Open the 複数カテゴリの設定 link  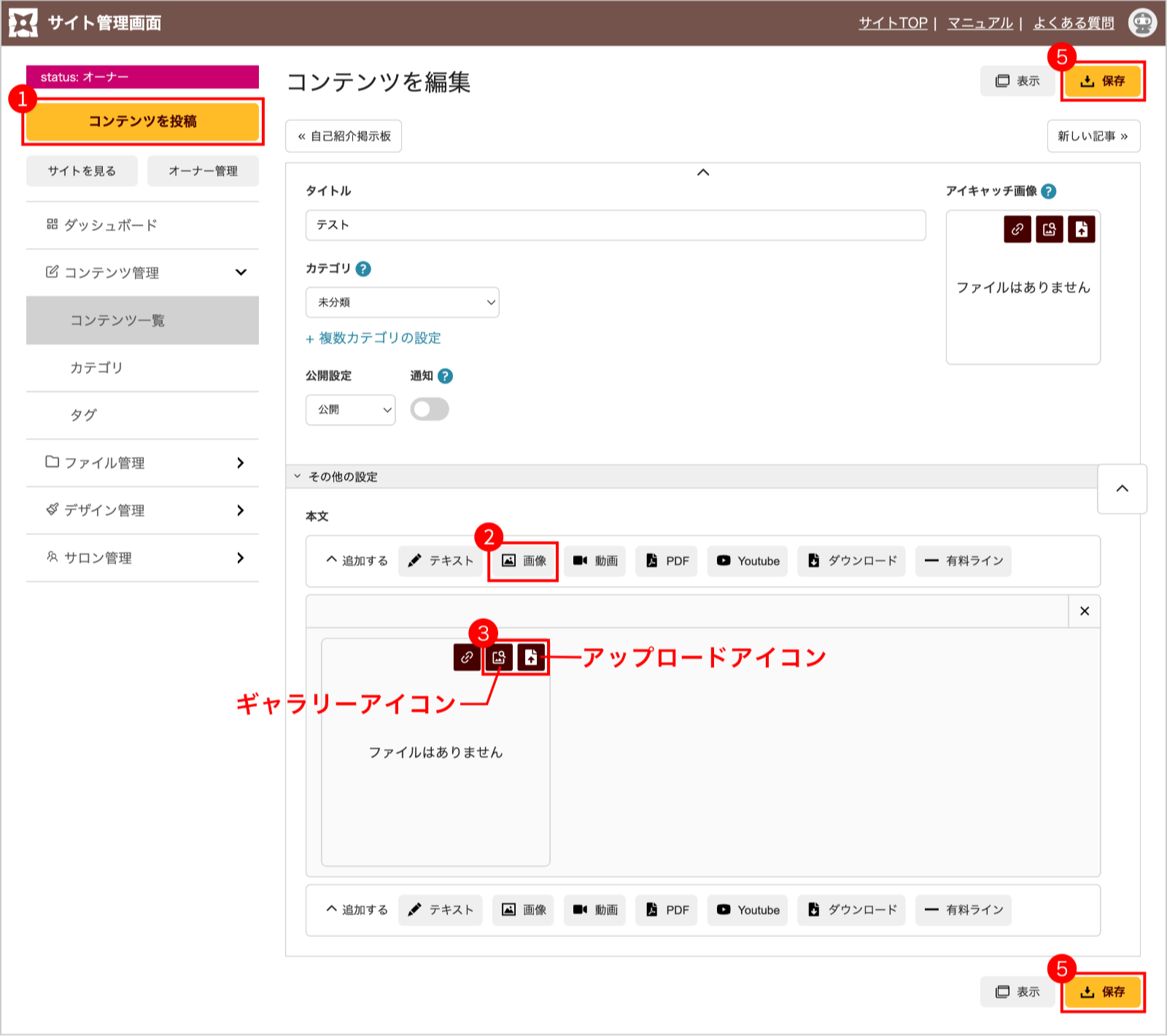[x=373, y=338]
